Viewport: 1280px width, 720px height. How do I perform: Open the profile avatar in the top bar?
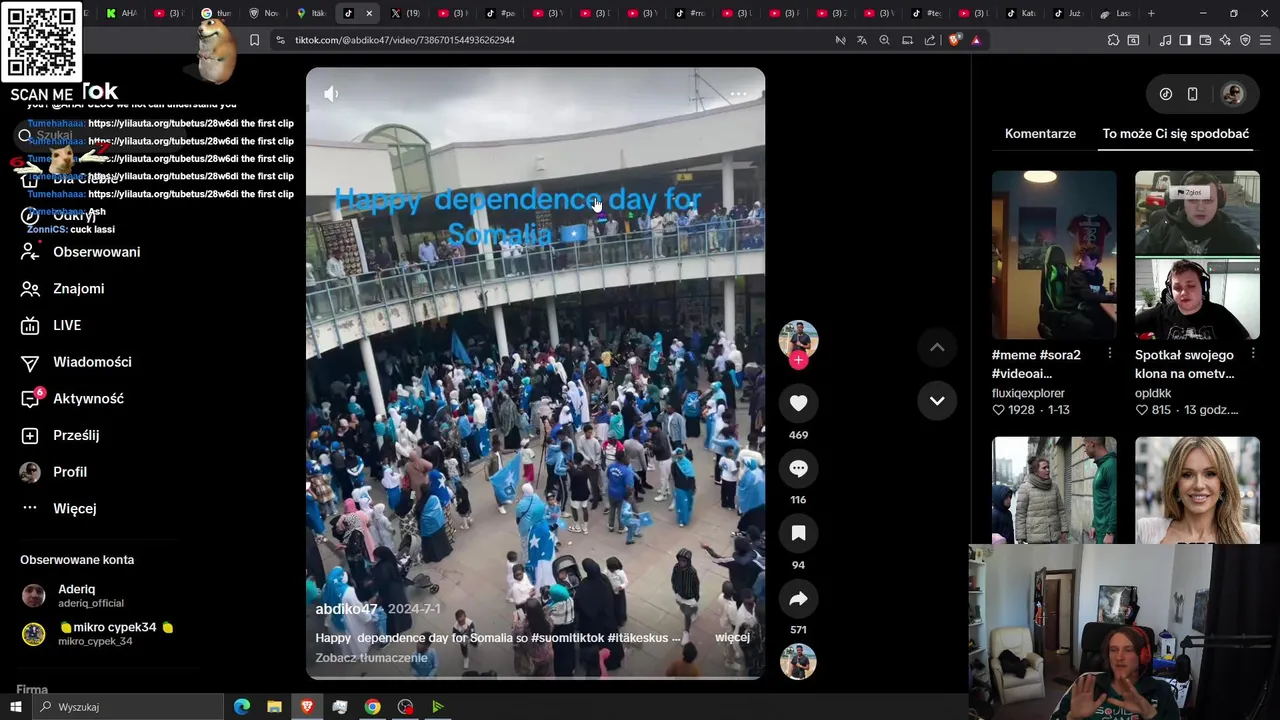tap(1233, 94)
